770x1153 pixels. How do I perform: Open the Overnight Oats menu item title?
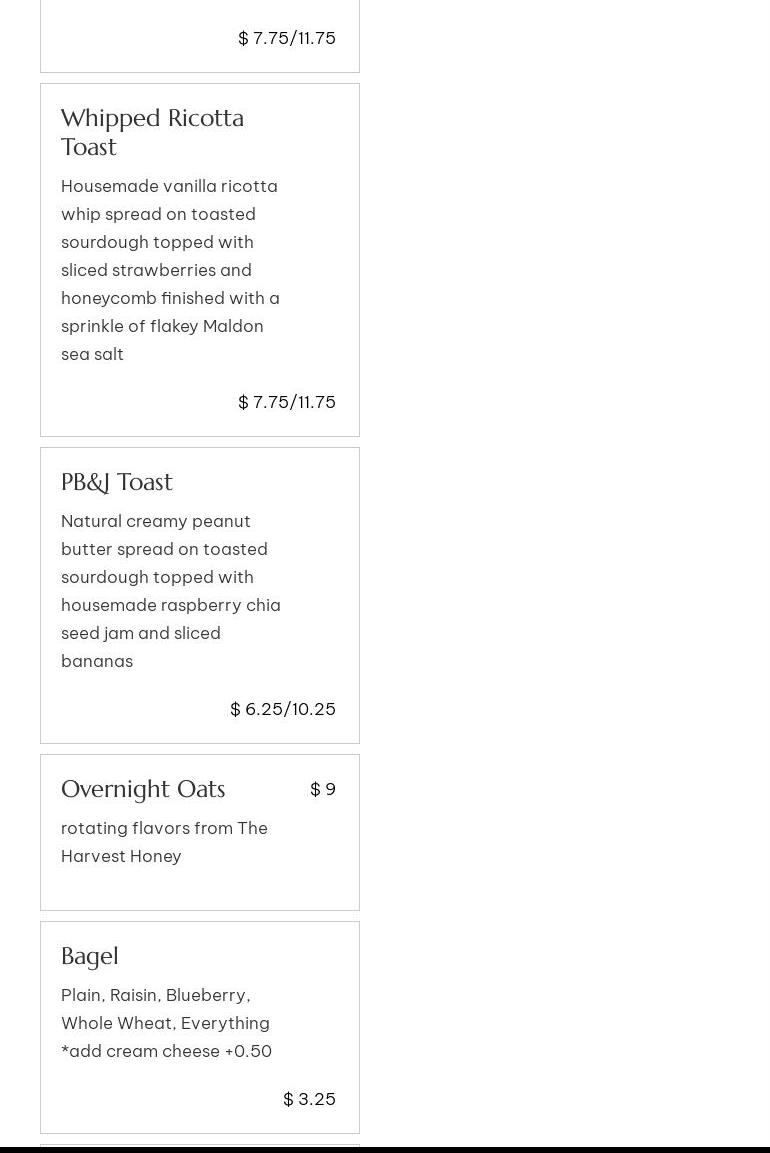click(143, 789)
